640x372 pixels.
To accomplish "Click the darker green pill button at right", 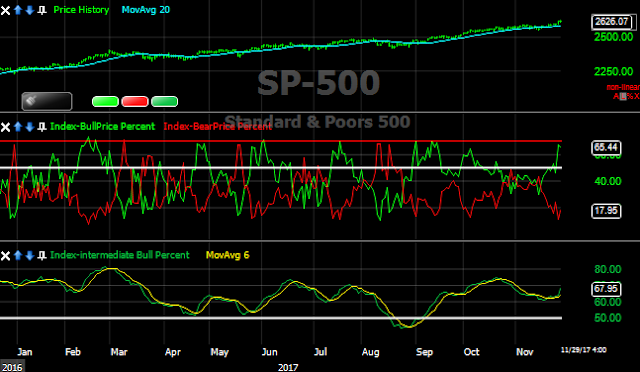I will [164, 101].
